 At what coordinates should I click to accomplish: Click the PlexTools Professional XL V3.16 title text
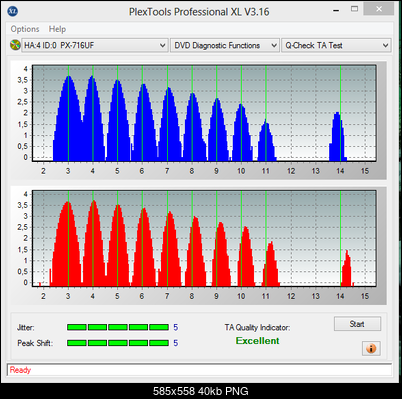pos(199,12)
